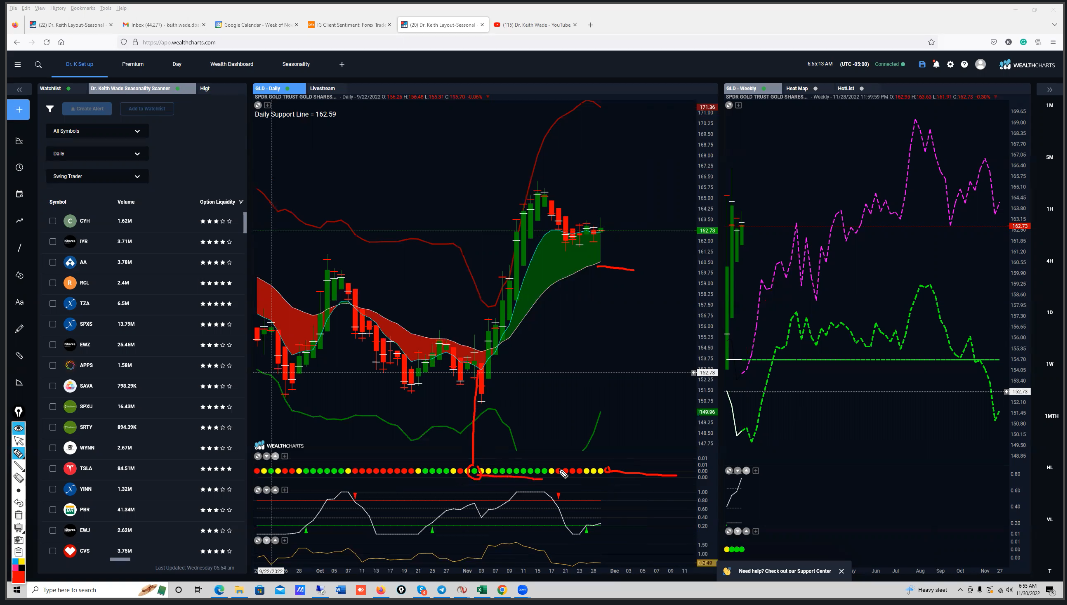Switch to the Wealth Dashboard tab

(x=231, y=65)
